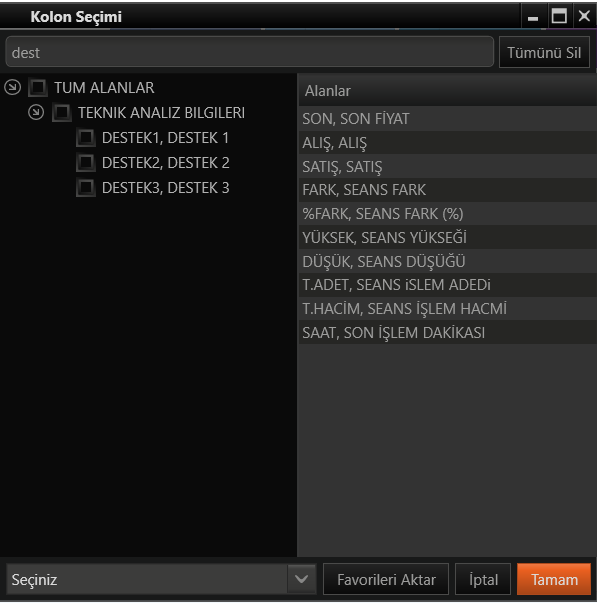Enable the DESTEK2 checkbox
The height and width of the screenshot is (603, 597).
[x=86, y=162]
